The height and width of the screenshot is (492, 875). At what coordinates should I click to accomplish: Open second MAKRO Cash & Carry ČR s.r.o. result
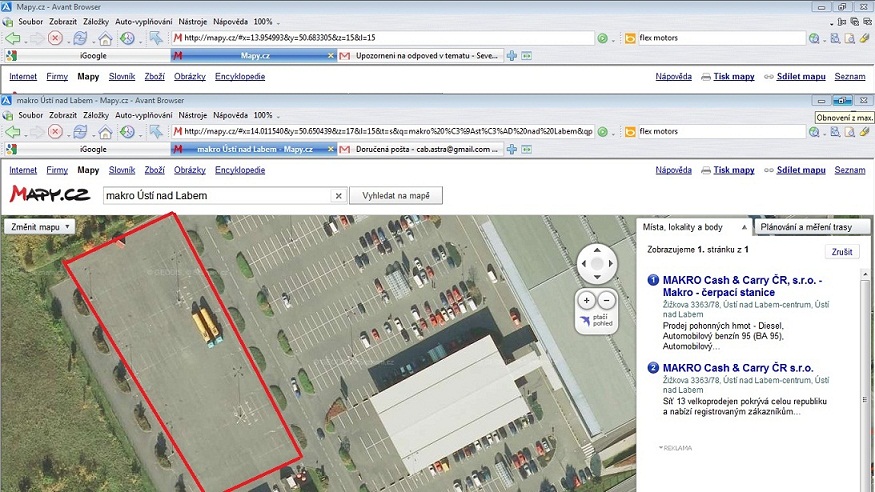pos(738,368)
